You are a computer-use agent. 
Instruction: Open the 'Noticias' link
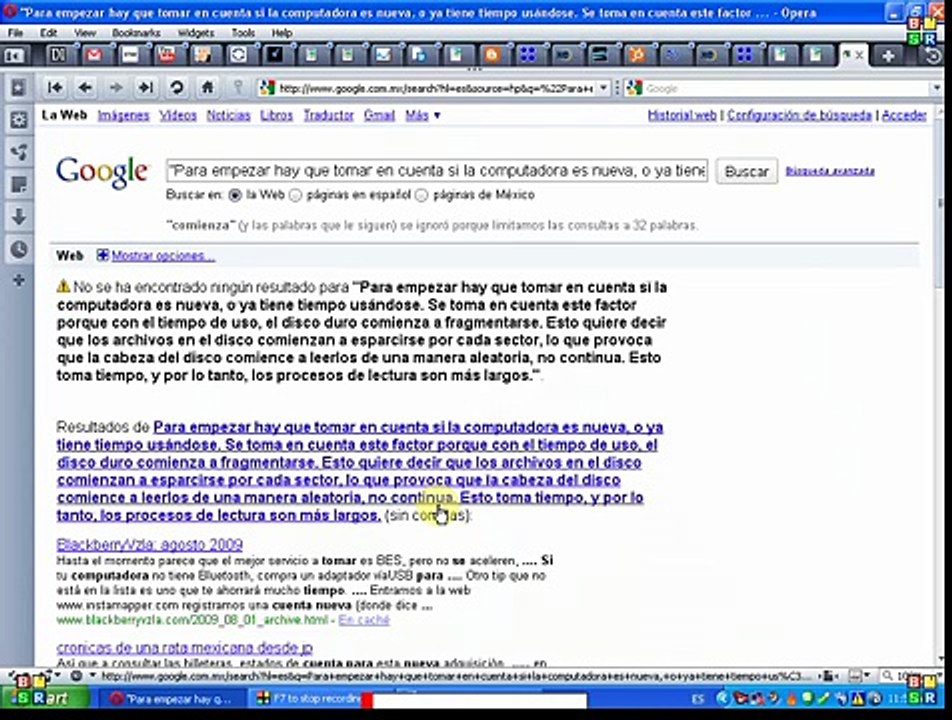(228, 115)
